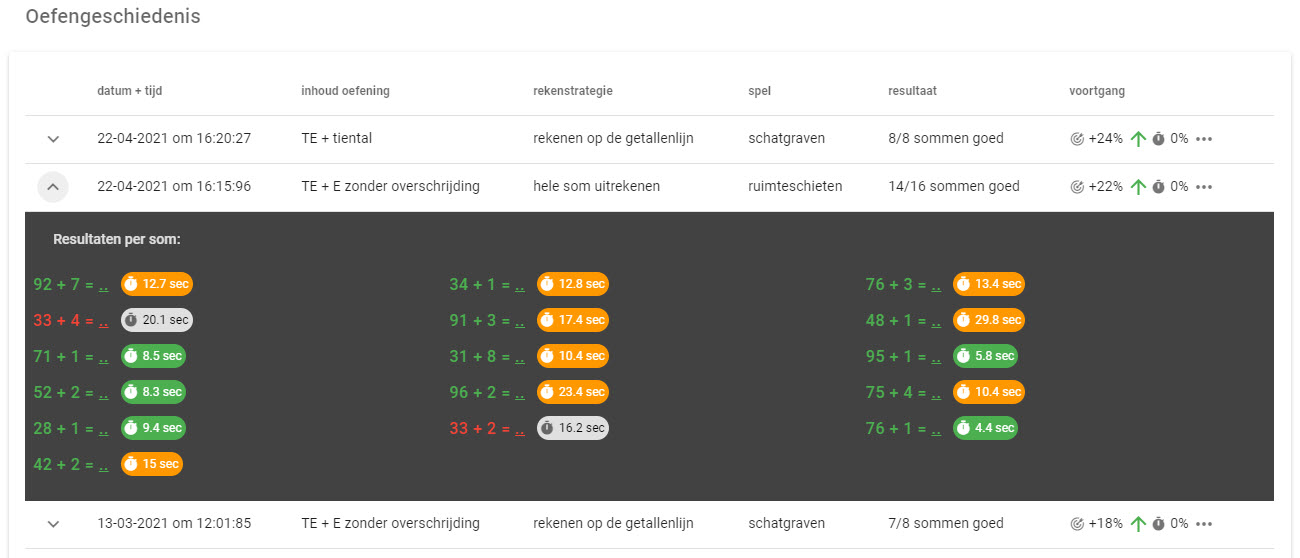Screen dimensions: 1300x558
Task: Click the rekenstrategie column header
Action: point(573,91)
